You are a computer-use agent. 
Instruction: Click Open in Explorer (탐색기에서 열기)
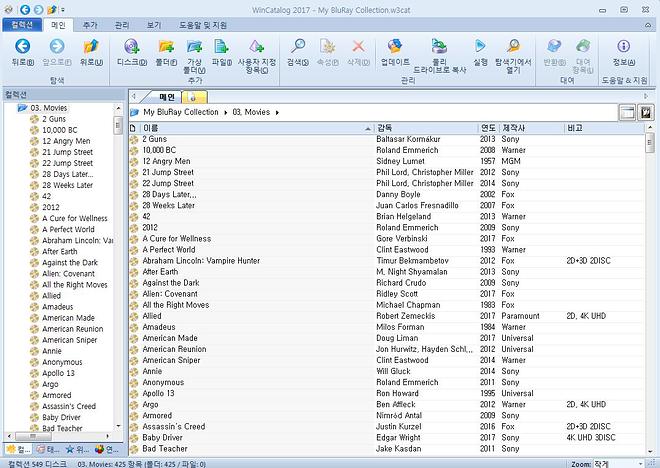[512, 47]
